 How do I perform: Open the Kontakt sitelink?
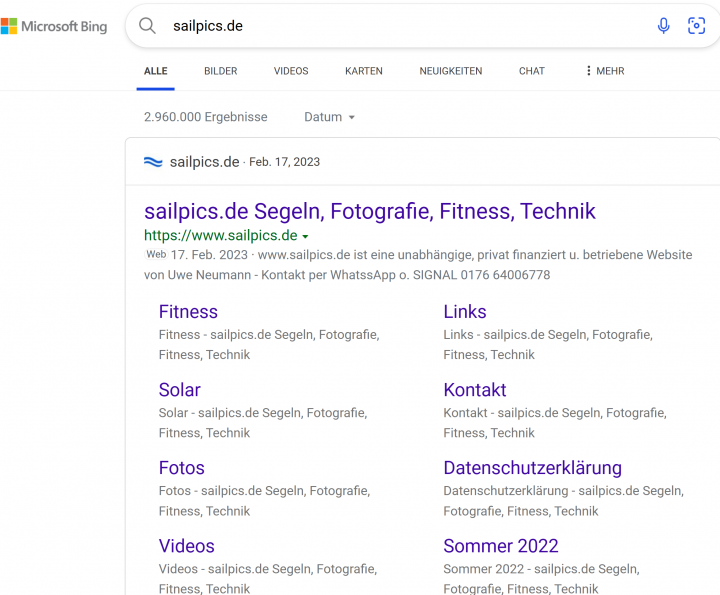click(x=475, y=390)
